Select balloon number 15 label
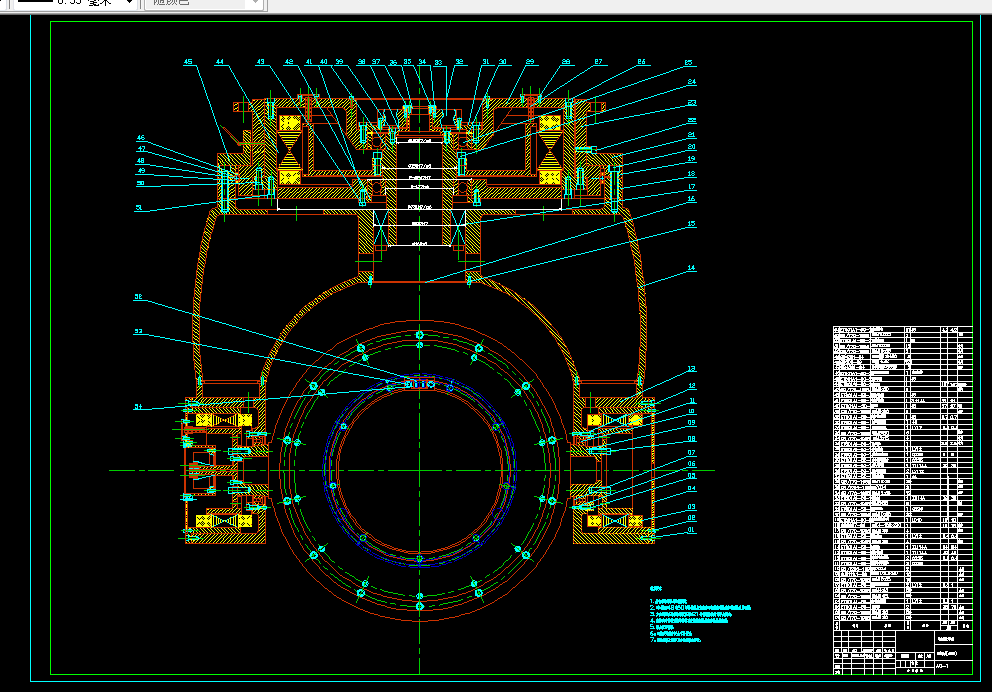 [x=691, y=224]
